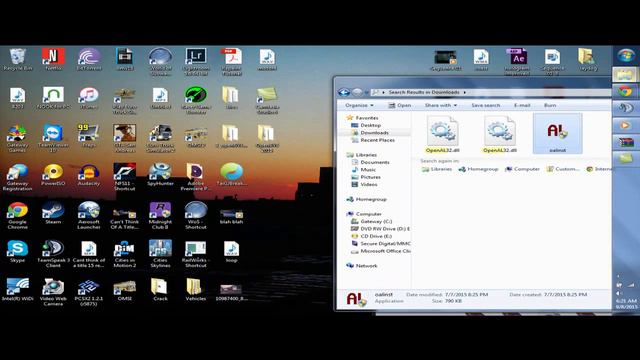Launch the Audacity desktop shortcut

(89, 174)
